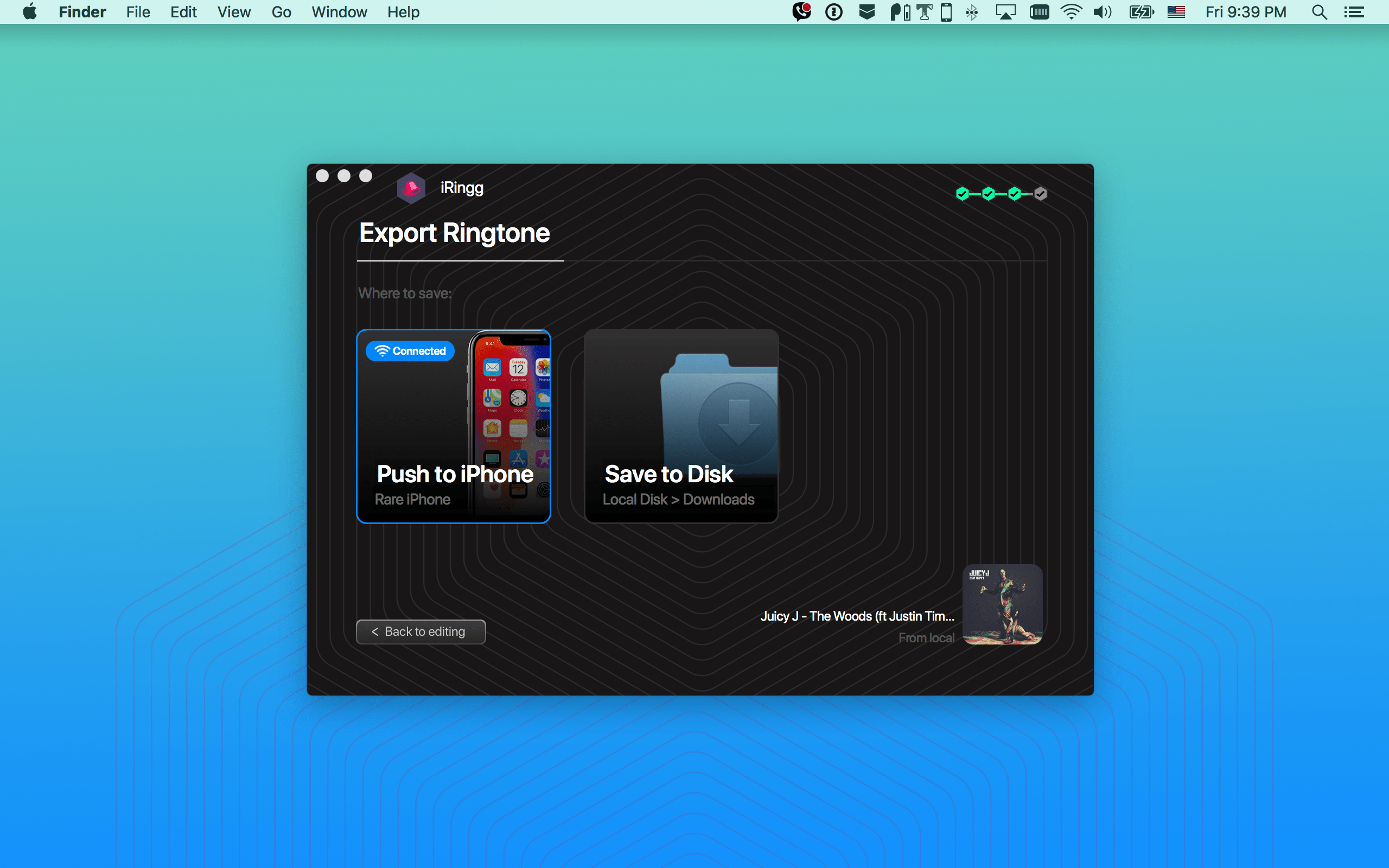Viewport: 1389px width, 868px height.
Task: Open the battery charging status menu
Action: coord(1141,12)
